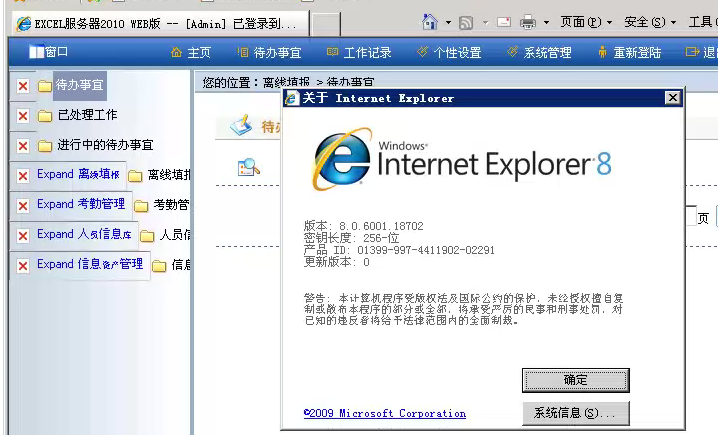Click the 确定 button
Image resolution: width=718 pixels, height=435 pixels.
(575, 380)
